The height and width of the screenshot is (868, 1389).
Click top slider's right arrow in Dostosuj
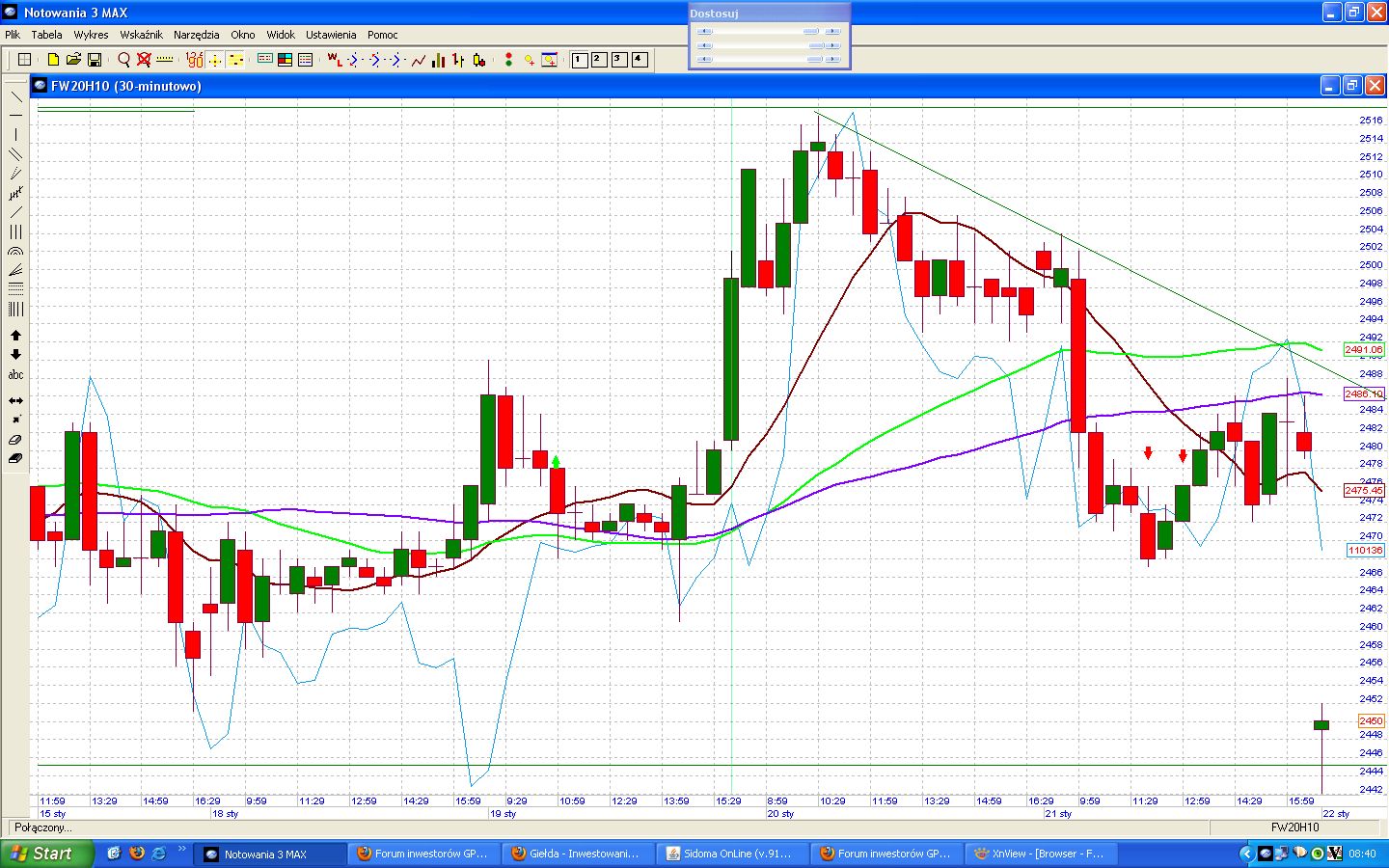click(x=833, y=31)
